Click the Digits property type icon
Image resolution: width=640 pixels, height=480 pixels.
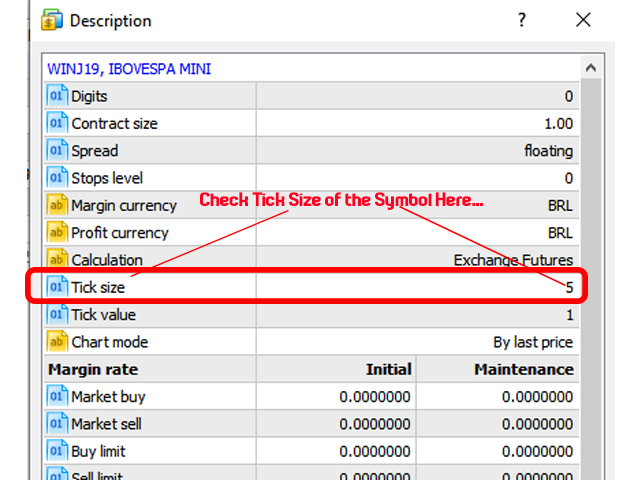click(57, 96)
